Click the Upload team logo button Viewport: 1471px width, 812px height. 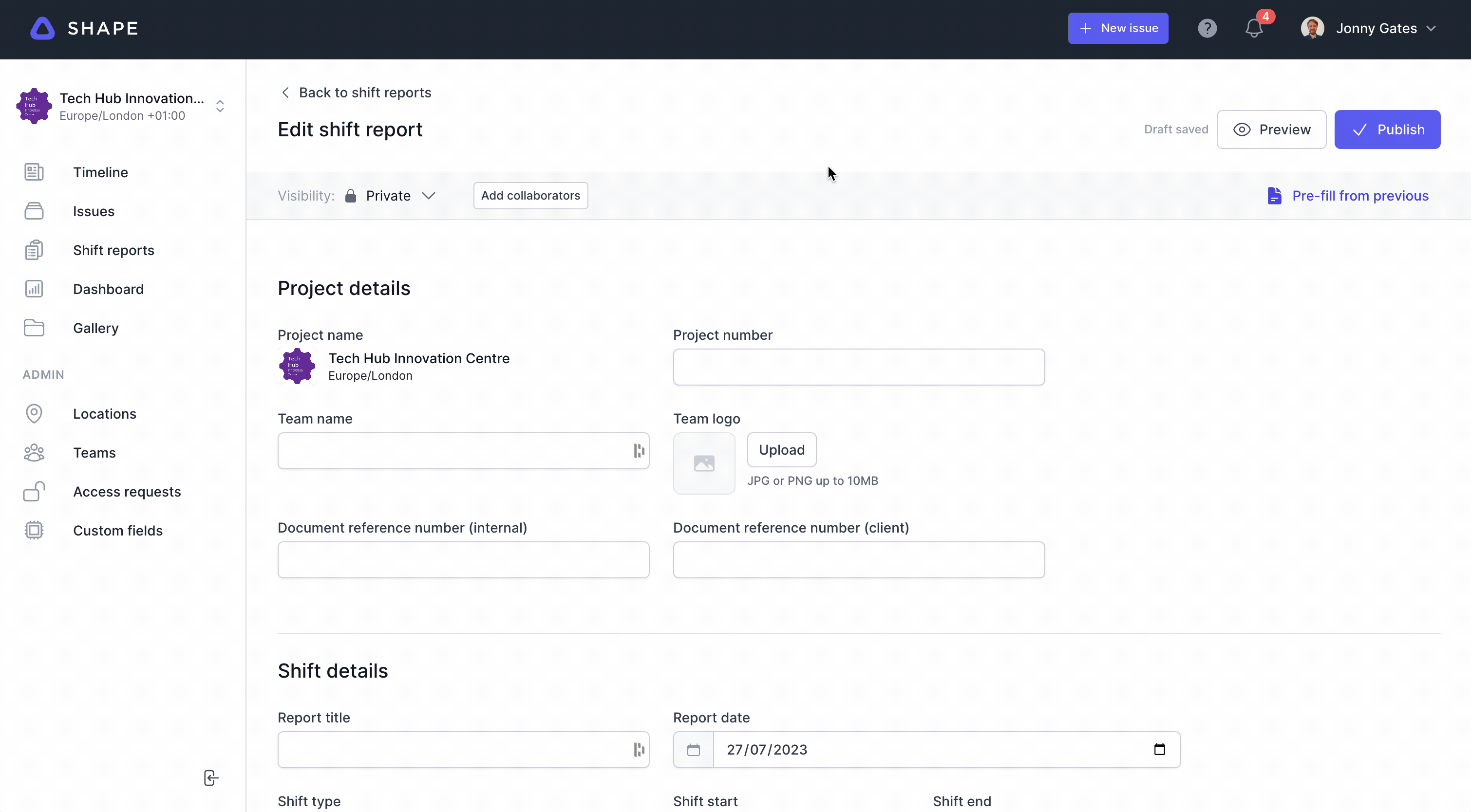click(x=781, y=450)
